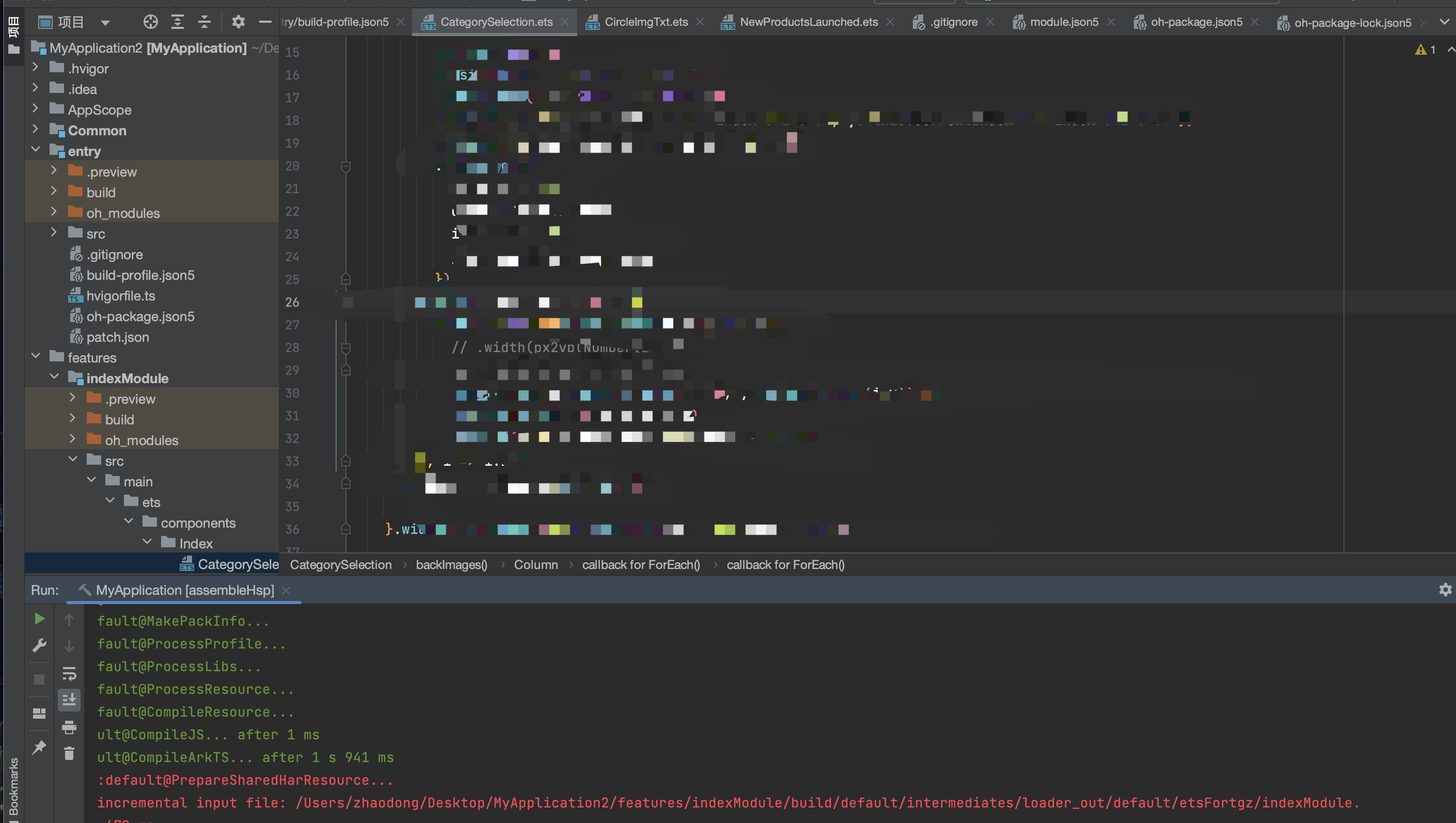Select the Index folder in project tree
Viewport: 1456px width, 823px height.
point(196,543)
